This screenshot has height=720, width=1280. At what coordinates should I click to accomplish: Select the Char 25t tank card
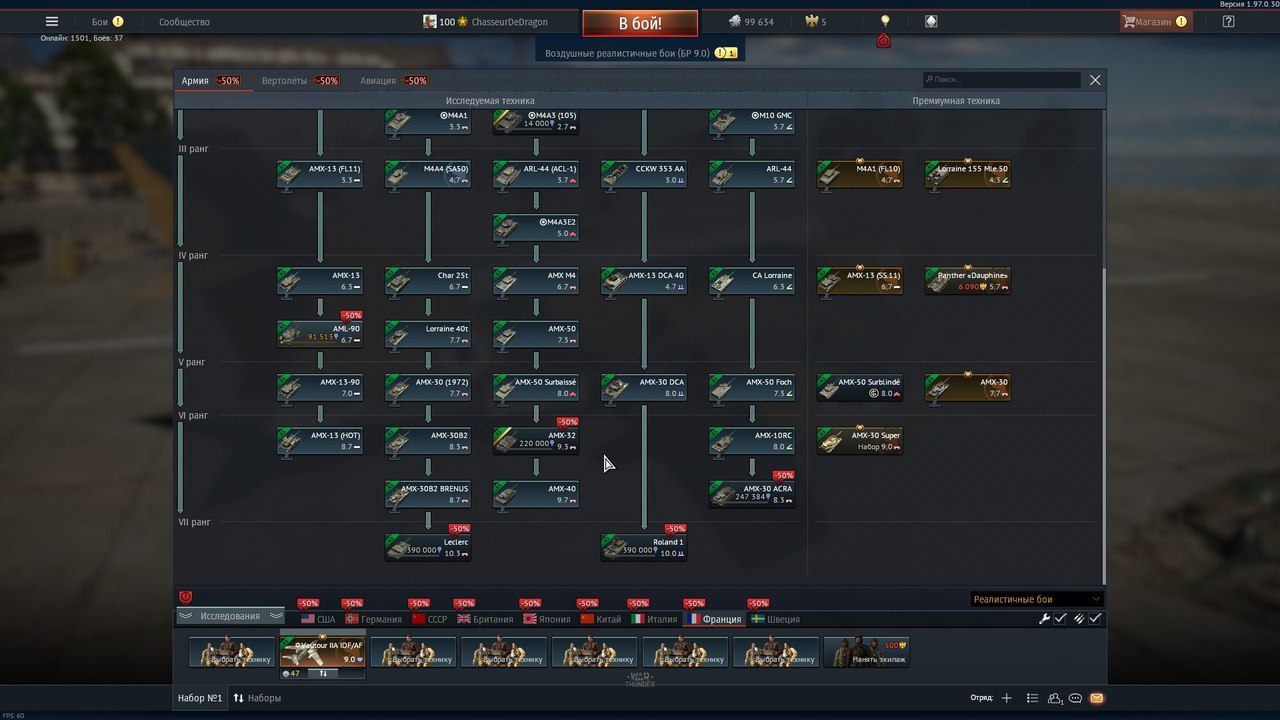(428, 281)
